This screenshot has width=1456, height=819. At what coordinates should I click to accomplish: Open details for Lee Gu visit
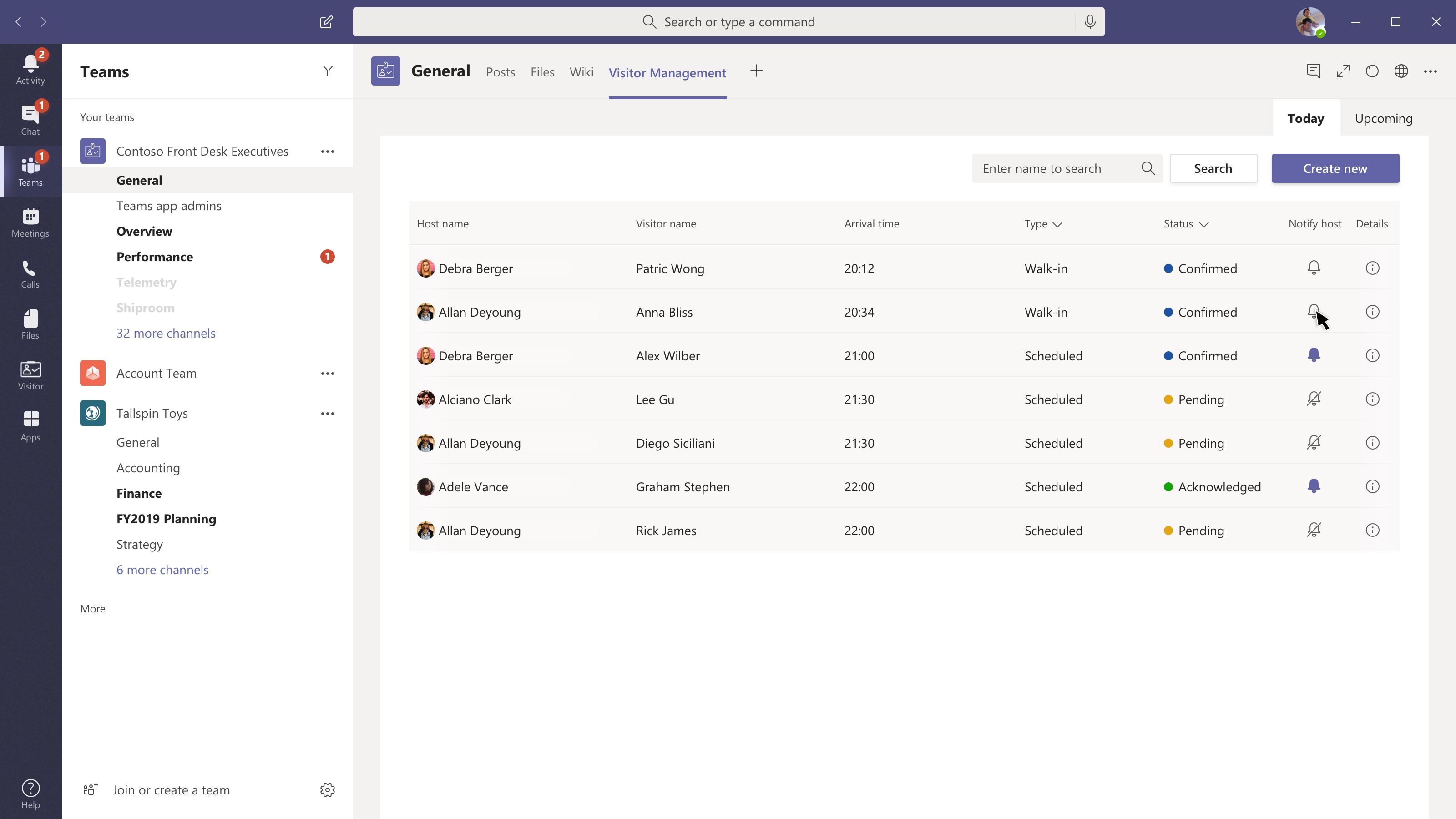1372,399
